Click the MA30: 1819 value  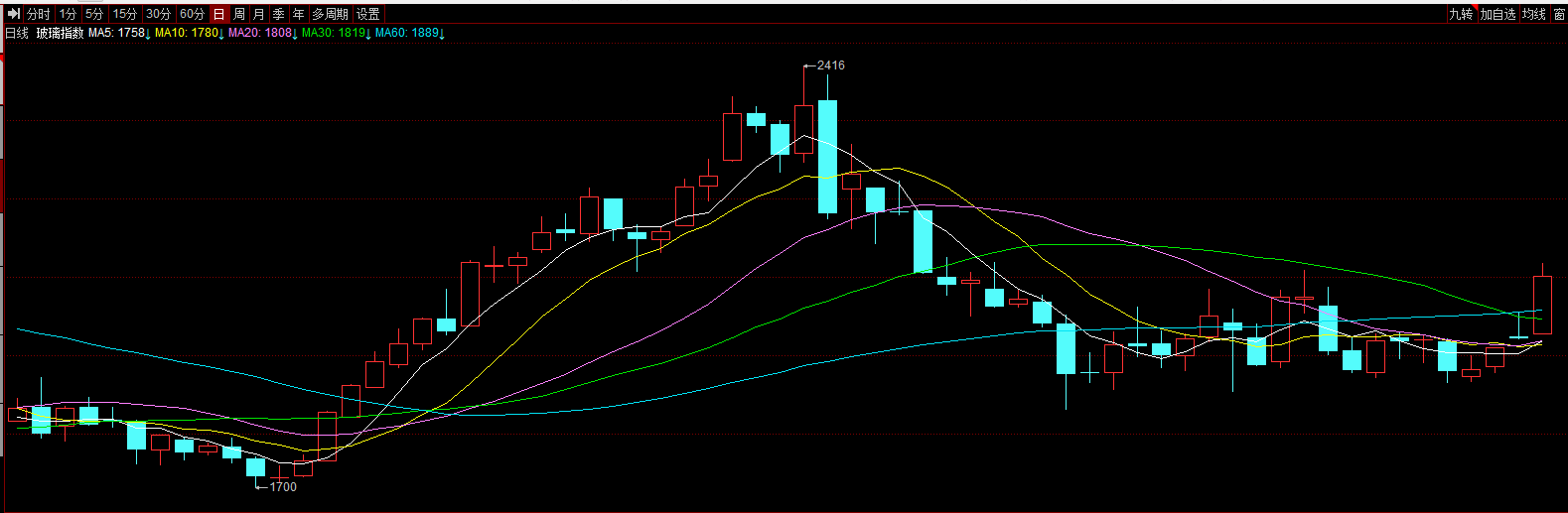coord(336,33)
